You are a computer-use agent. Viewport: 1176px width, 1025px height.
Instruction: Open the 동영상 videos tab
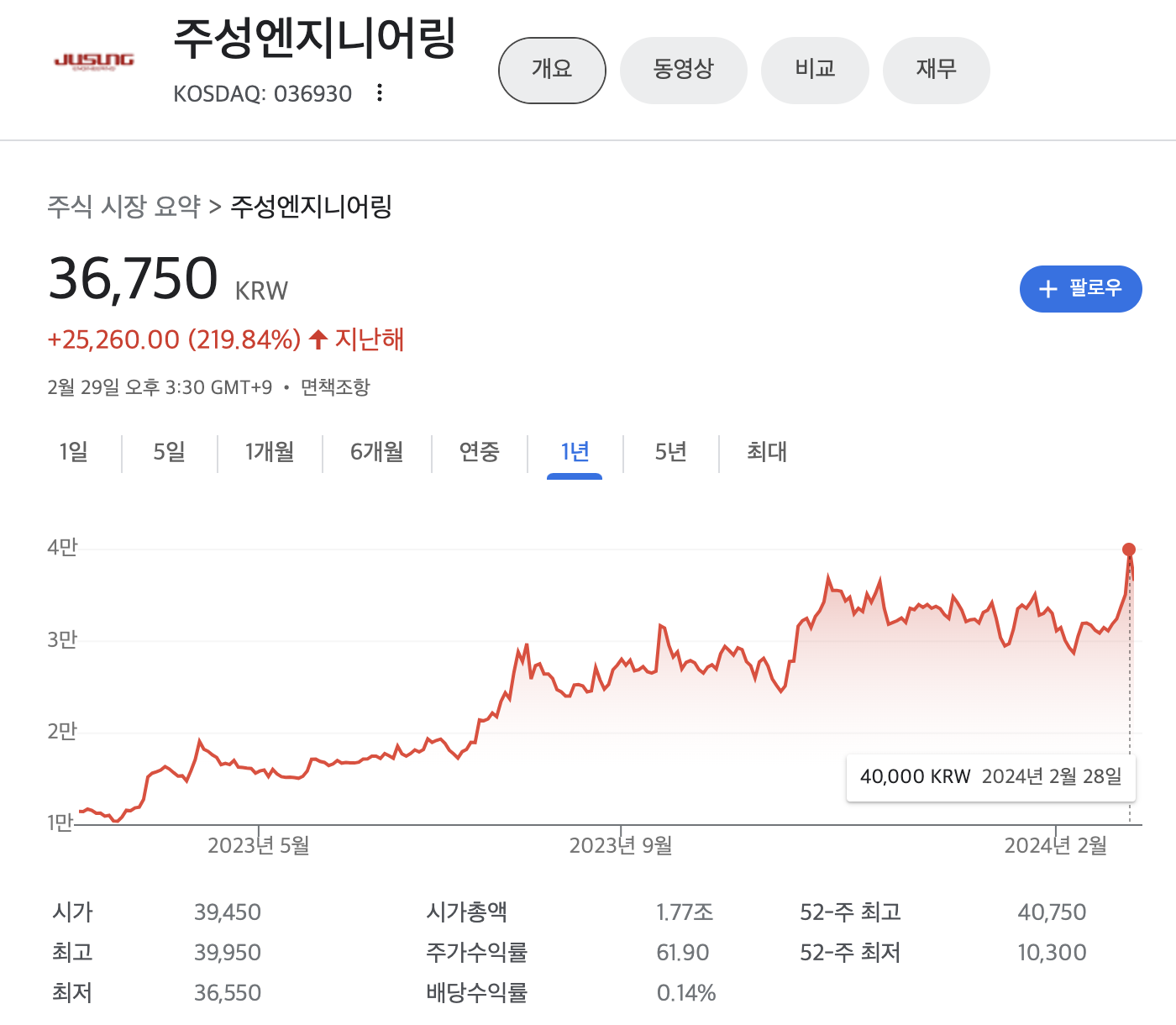[x=683, y=70]
